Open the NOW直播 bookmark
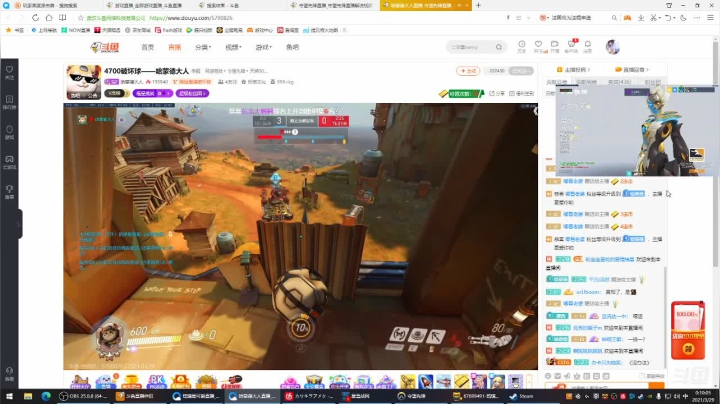720x404 pixels. (x=76, y=30)
